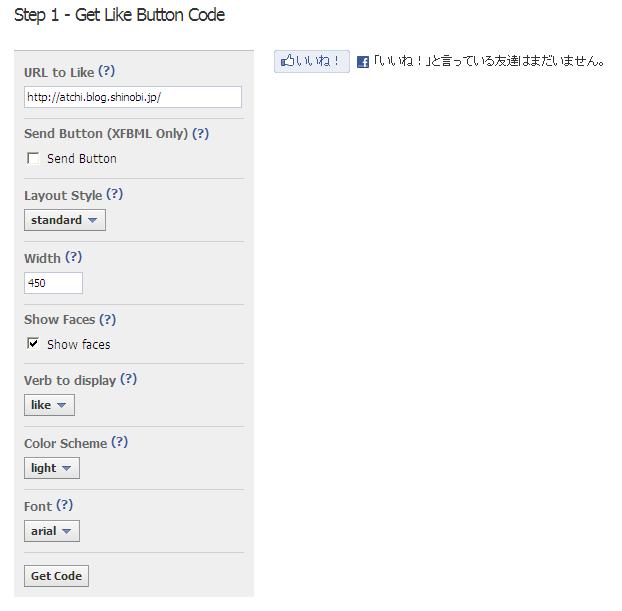Focus the Width input box
The height and width of the screenshot is (611, 622).
(53, 283)
